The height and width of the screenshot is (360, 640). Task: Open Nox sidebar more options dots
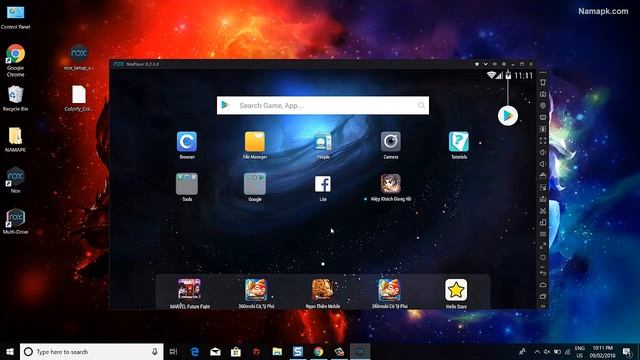click(x=543, y=73)
